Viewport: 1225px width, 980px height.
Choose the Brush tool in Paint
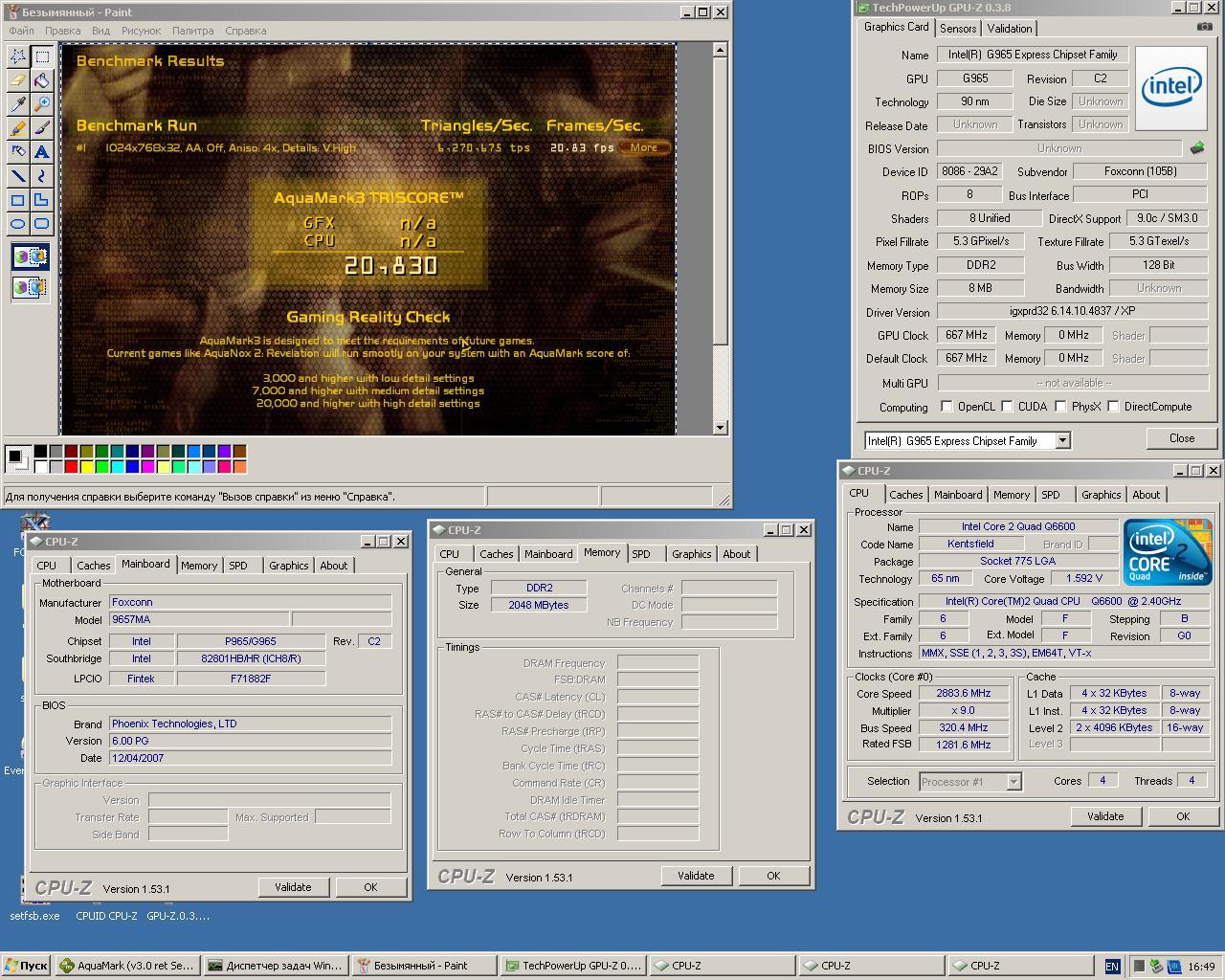pyautogui.click(x=42, y=128)
